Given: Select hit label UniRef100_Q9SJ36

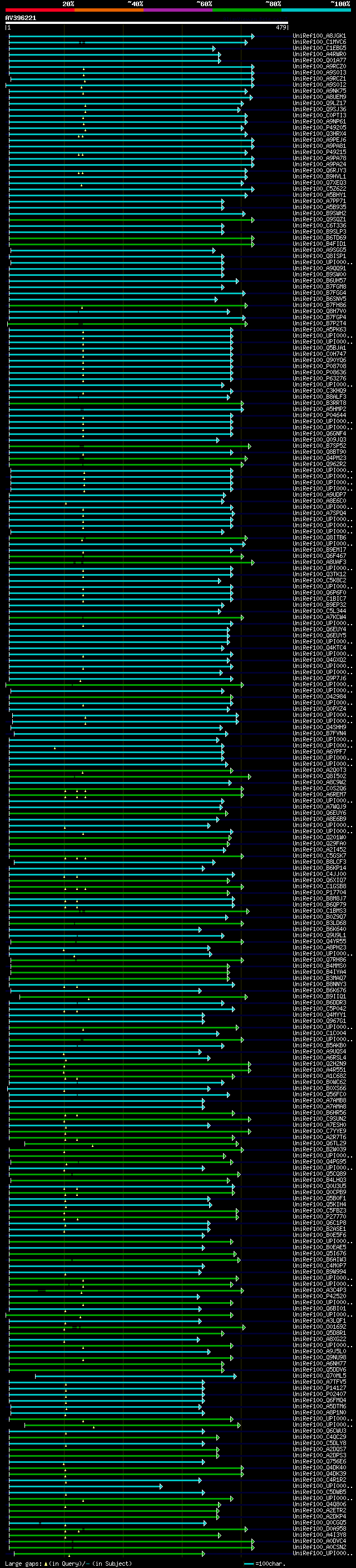Looking at the screenshot, I should coord(319,109).
